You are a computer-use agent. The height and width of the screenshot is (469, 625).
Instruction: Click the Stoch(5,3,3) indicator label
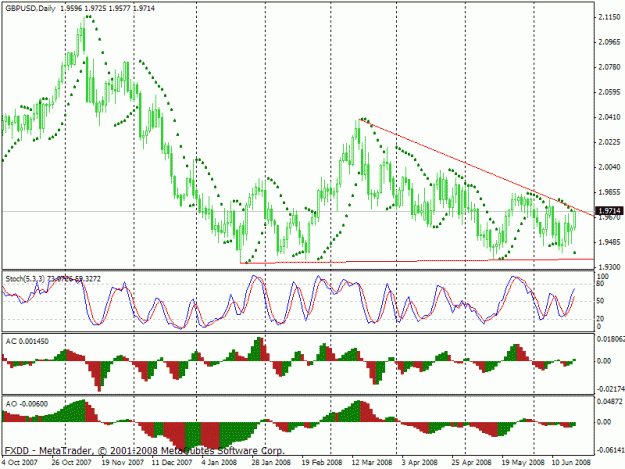click(25, 279)
